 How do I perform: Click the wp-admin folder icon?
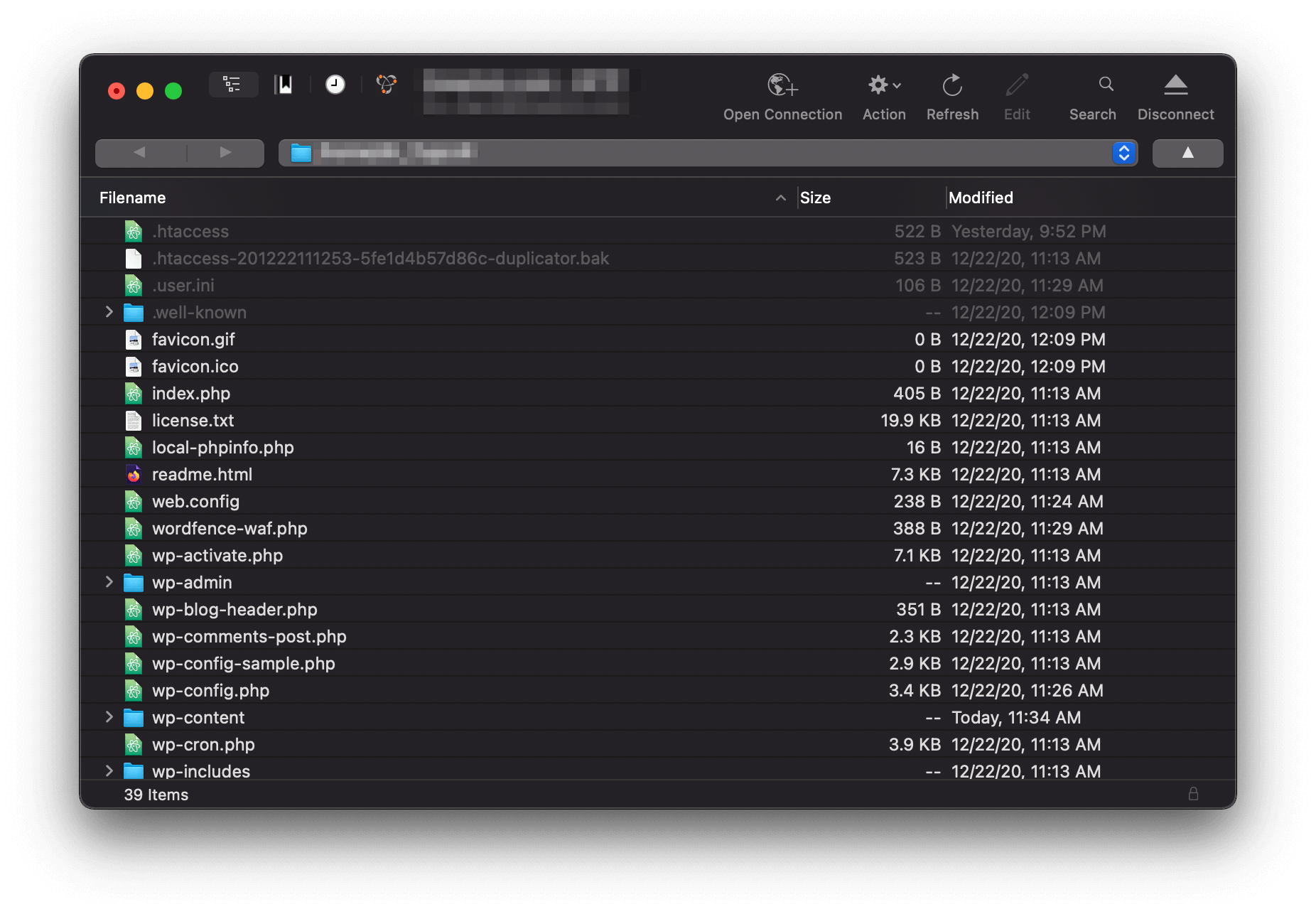(x=134, y=582)
